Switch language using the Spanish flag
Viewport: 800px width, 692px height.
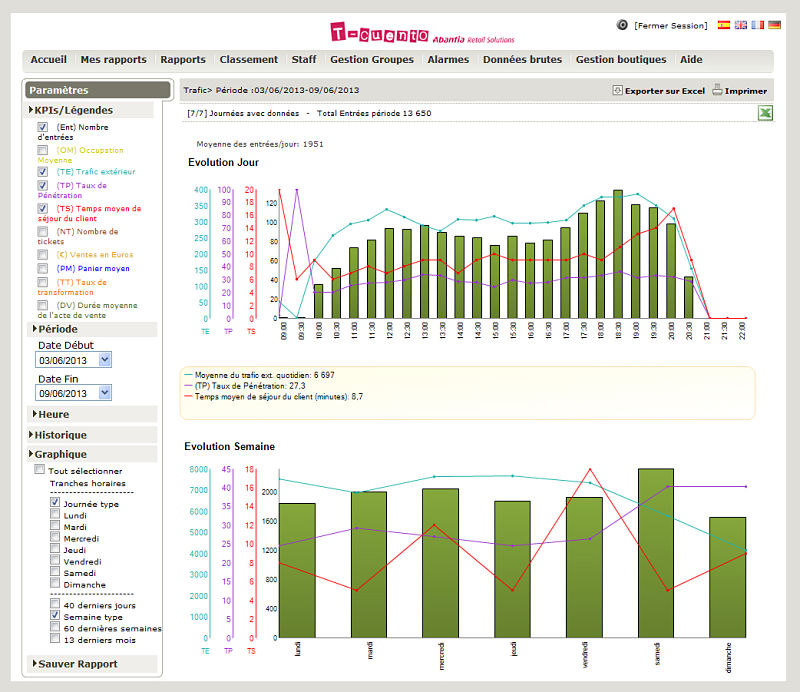pos(724,25)
